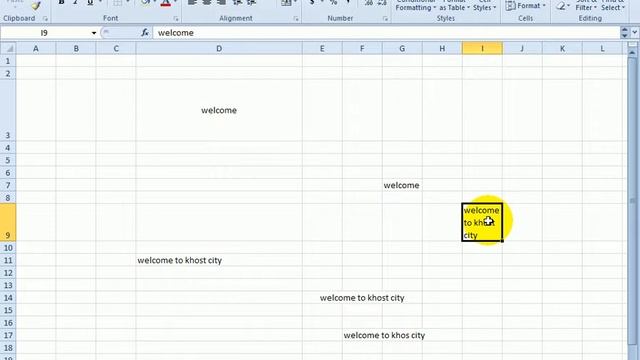
Task: Click the formula bar scroll arrows
Action: point(624,33)
